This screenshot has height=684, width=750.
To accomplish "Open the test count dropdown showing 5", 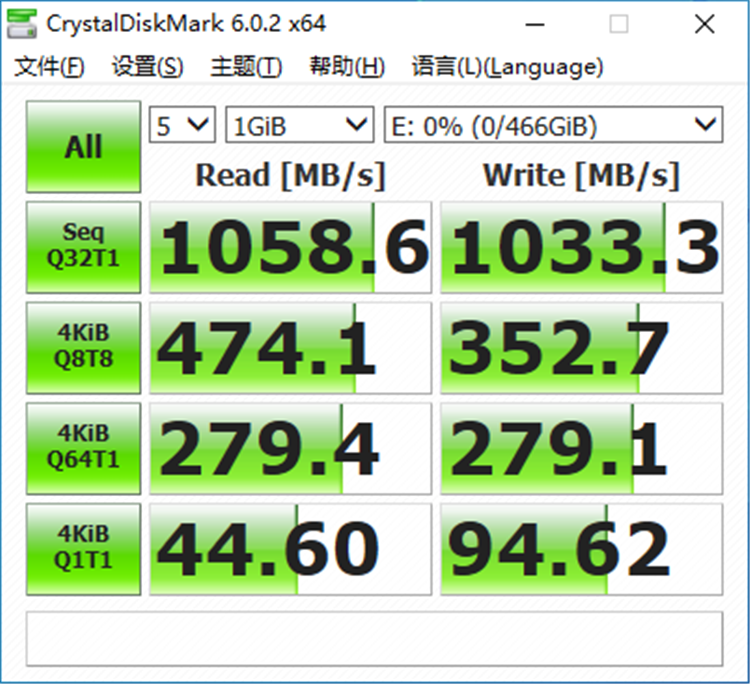I will coord(182,126).
